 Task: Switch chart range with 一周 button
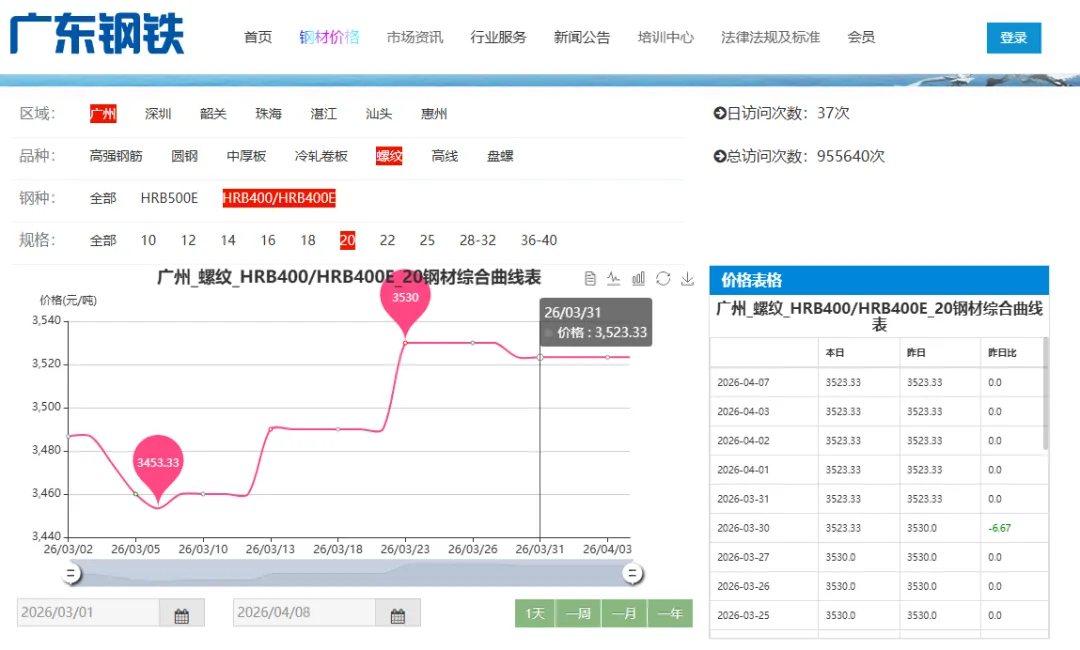pos(578,614)
